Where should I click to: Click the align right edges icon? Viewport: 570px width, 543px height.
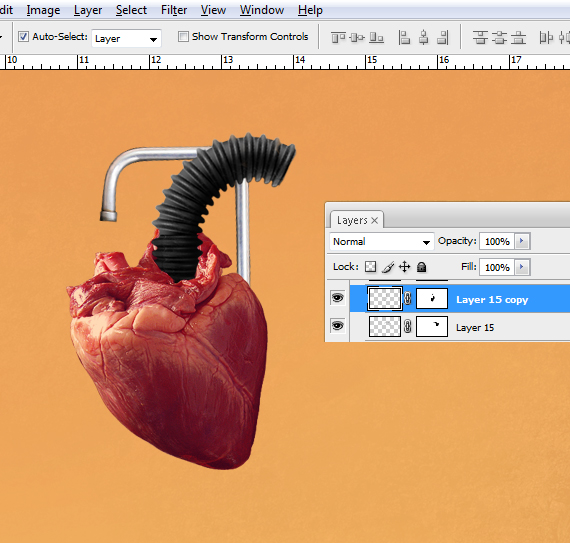tap(442, 37)
